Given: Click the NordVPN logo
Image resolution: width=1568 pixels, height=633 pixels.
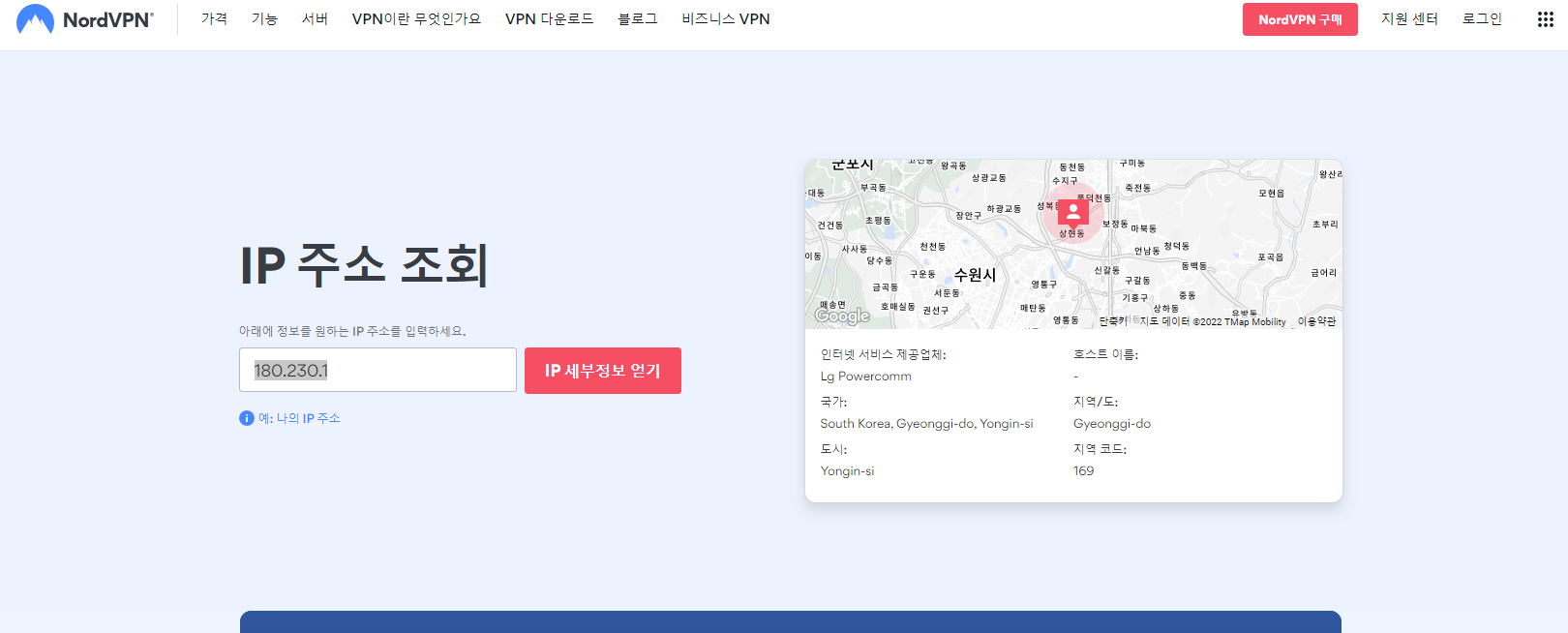Looking at the screenshot, I should pos(85,19).
